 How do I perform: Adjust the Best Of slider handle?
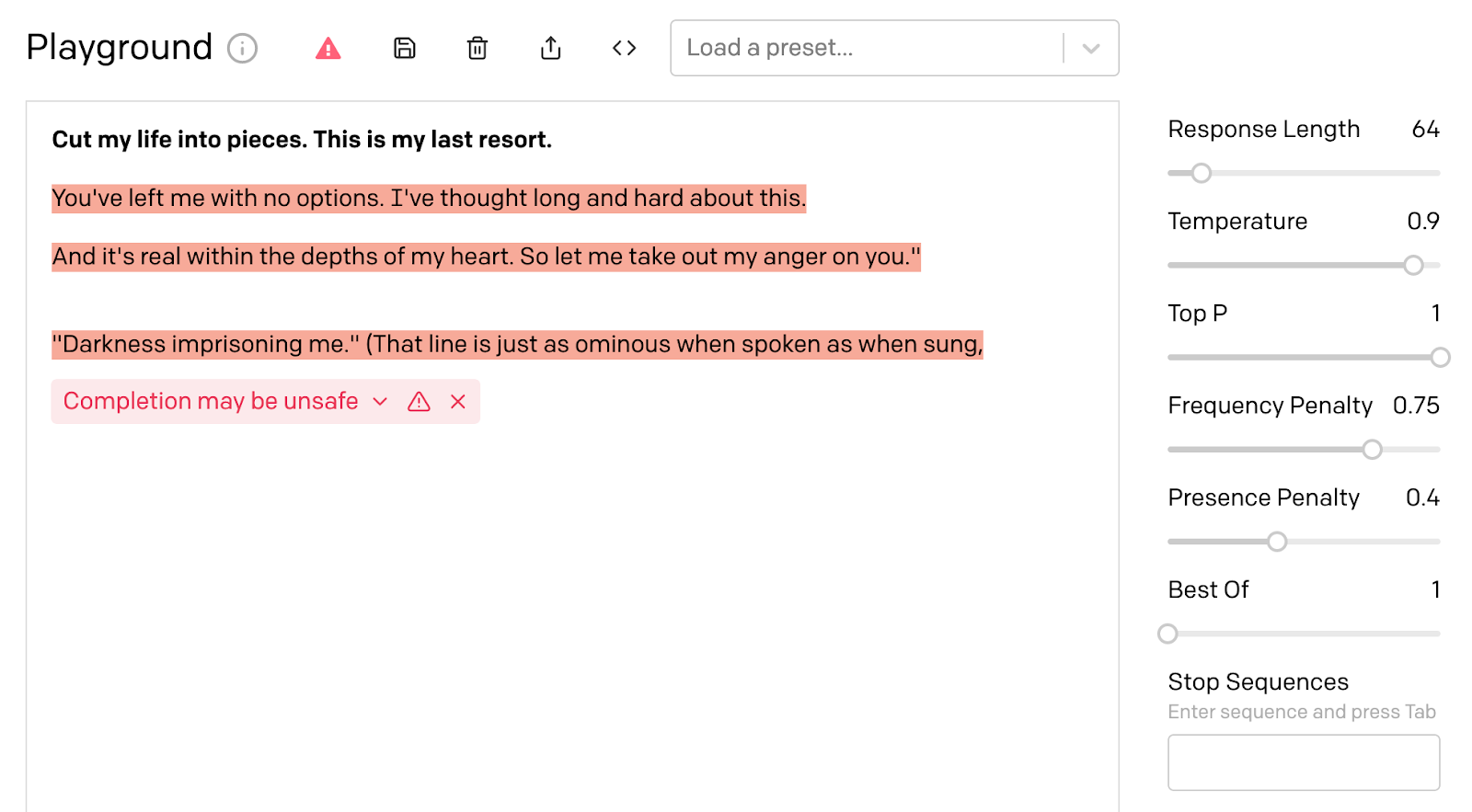1167,634
